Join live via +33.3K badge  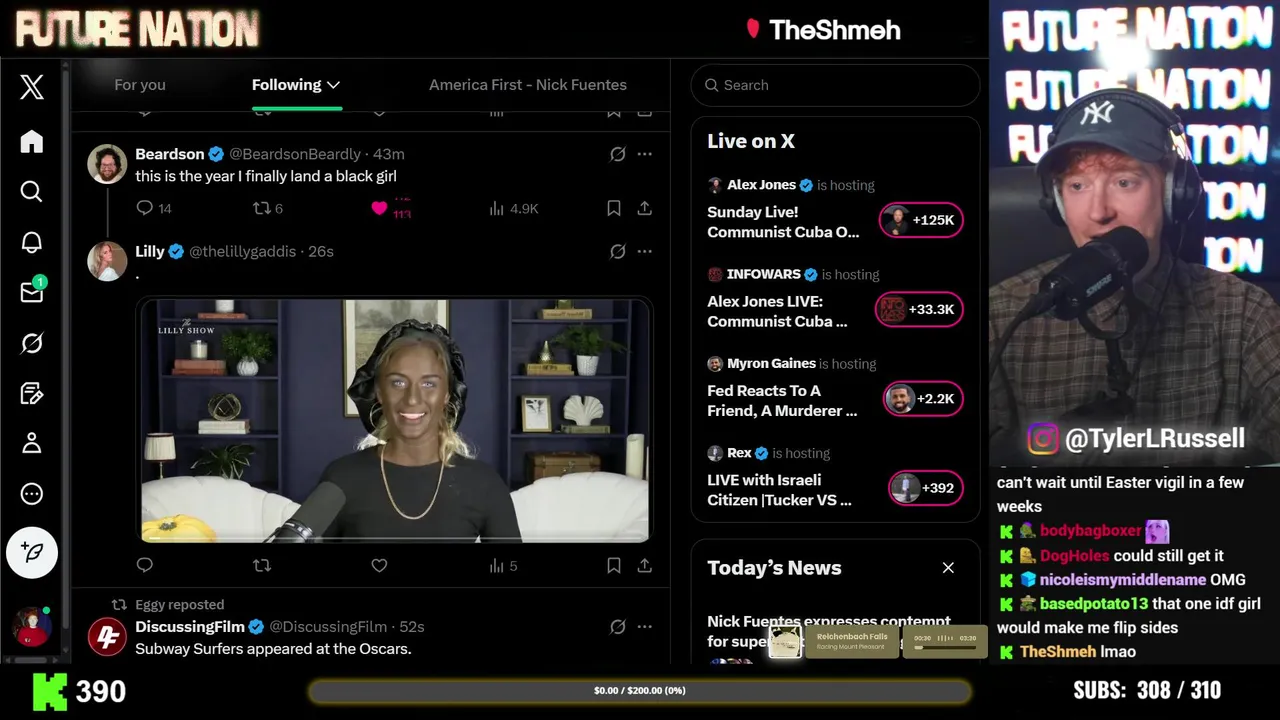(x=919, y=309)
